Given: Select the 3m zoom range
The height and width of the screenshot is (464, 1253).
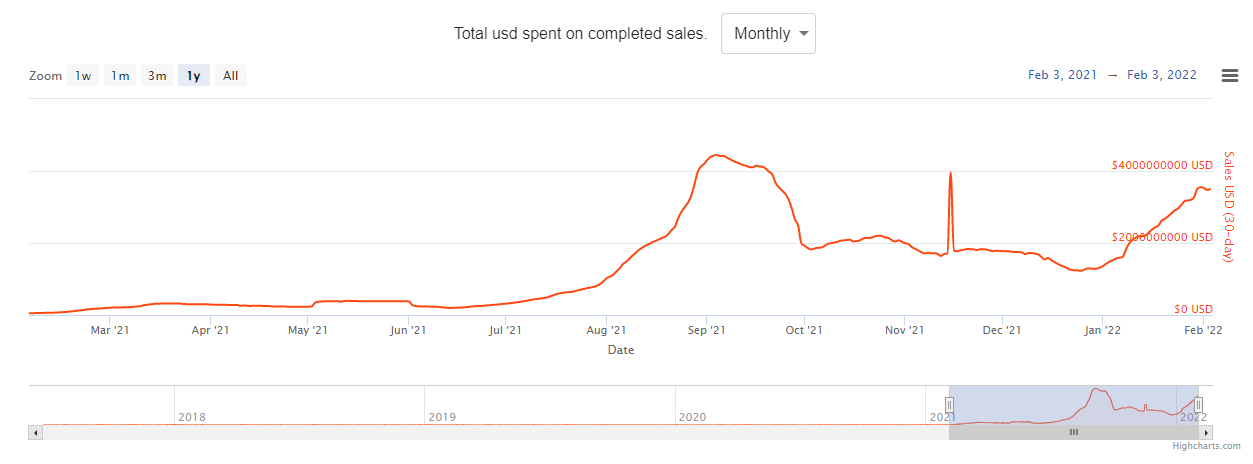Looking at the screenshot, I should [x=157, y=76].
